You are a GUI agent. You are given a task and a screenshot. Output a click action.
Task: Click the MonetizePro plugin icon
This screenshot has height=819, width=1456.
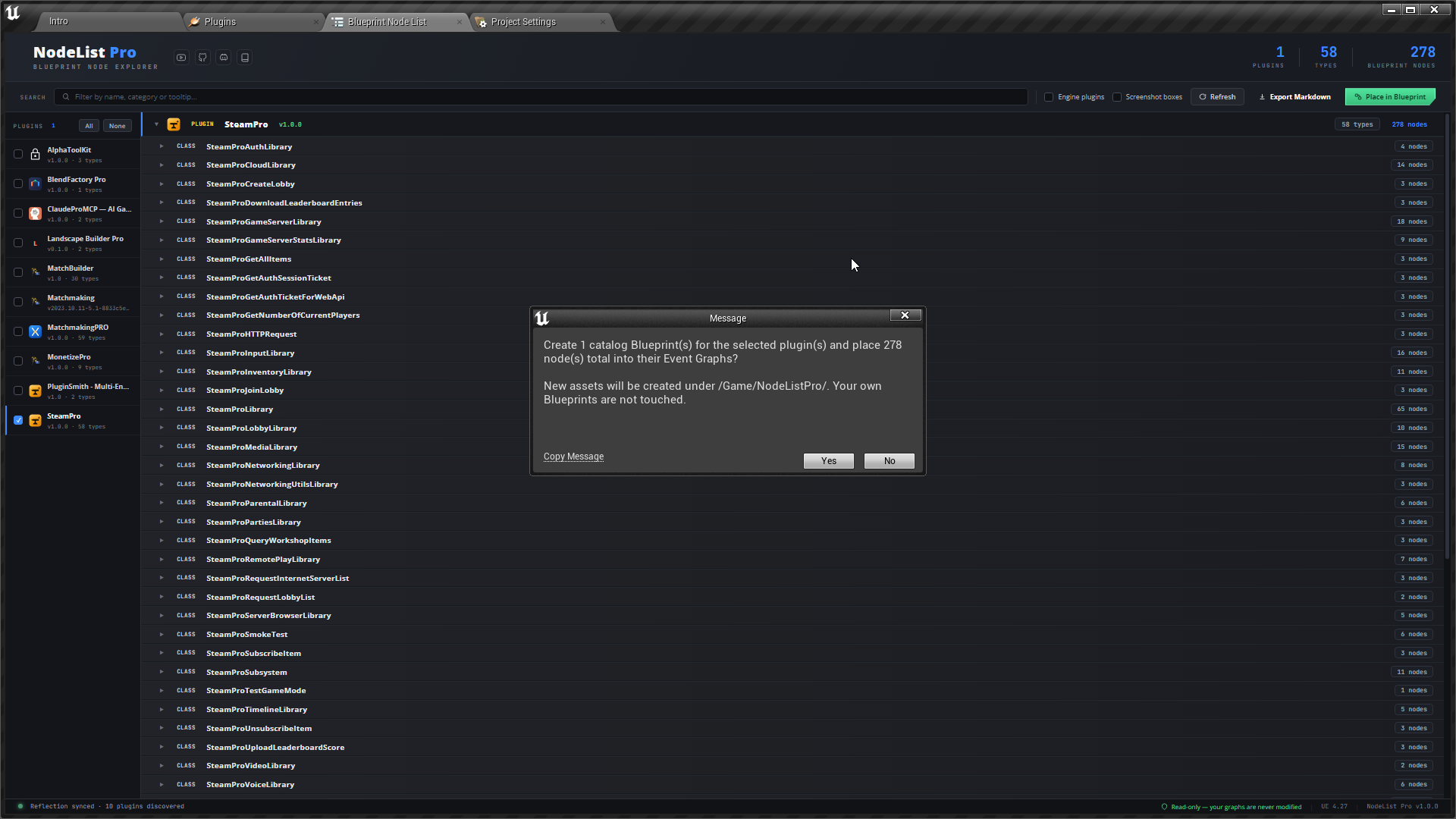coord(35,361)
